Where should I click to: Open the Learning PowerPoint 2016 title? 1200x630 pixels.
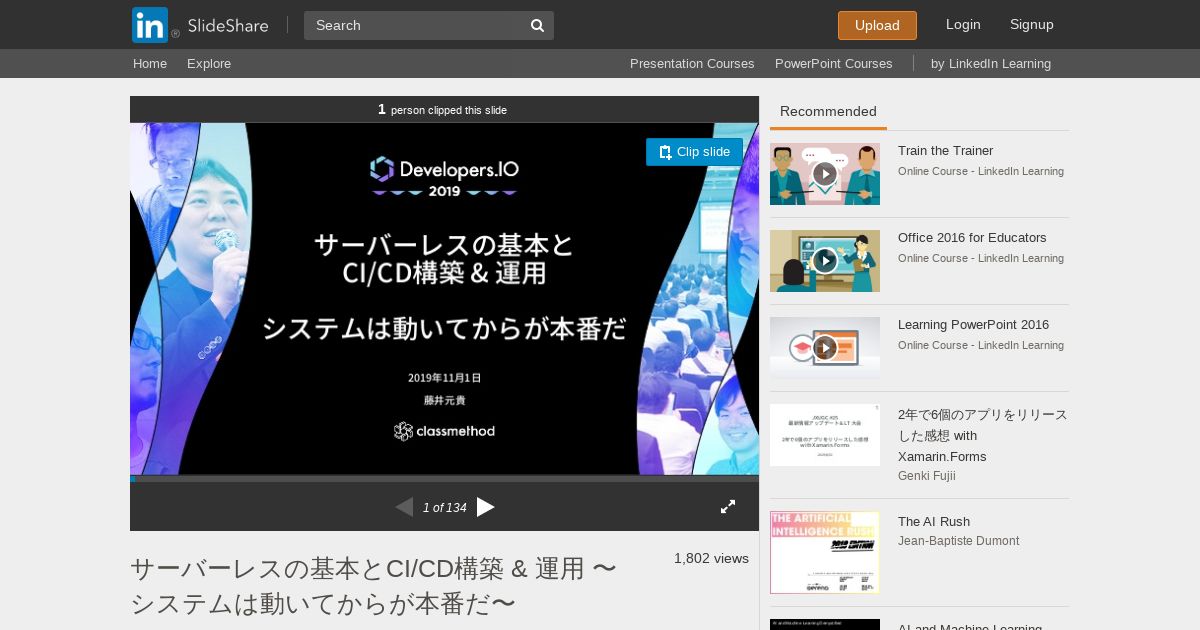(973, 325)
